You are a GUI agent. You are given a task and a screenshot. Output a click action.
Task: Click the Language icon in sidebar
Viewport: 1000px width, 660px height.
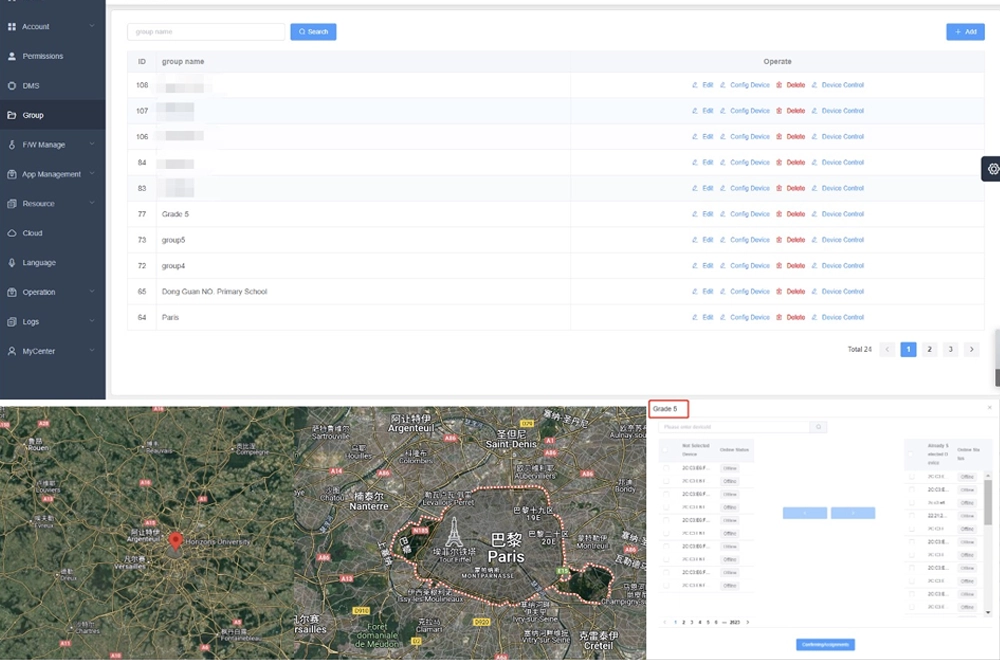(x=11, y=263)
